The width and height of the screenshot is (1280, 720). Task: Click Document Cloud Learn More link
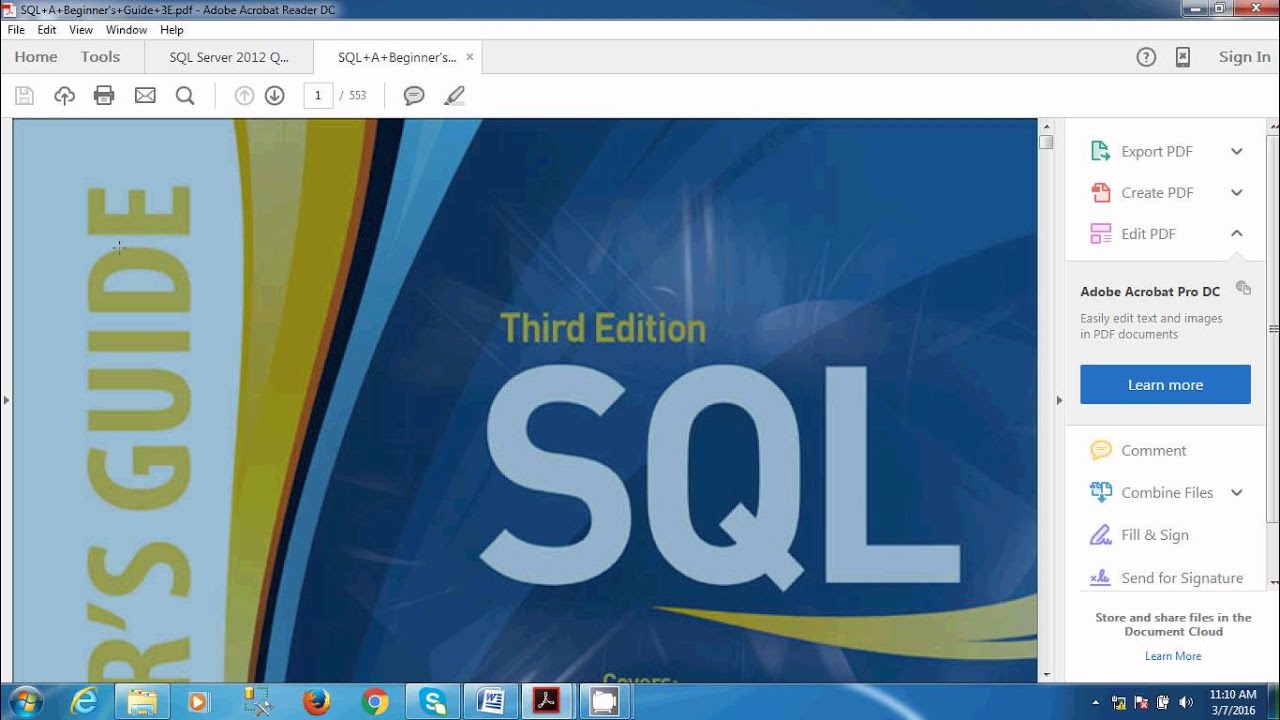click(1173, 656)
